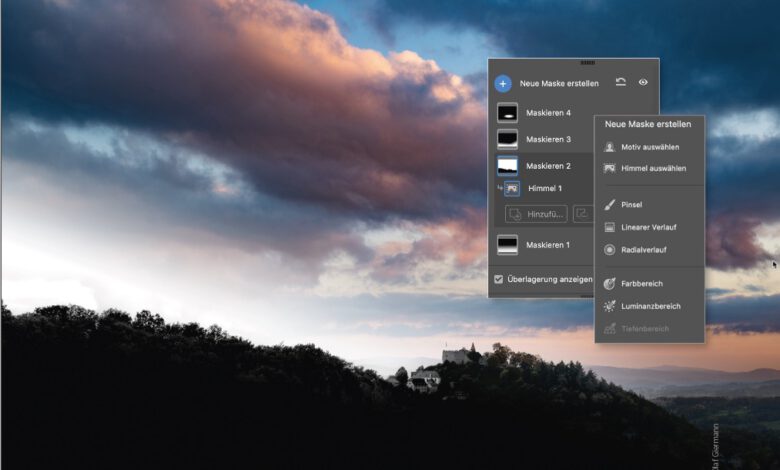
Task: Choose Luminanzbereich from the menu
Action: coord(649,306)
